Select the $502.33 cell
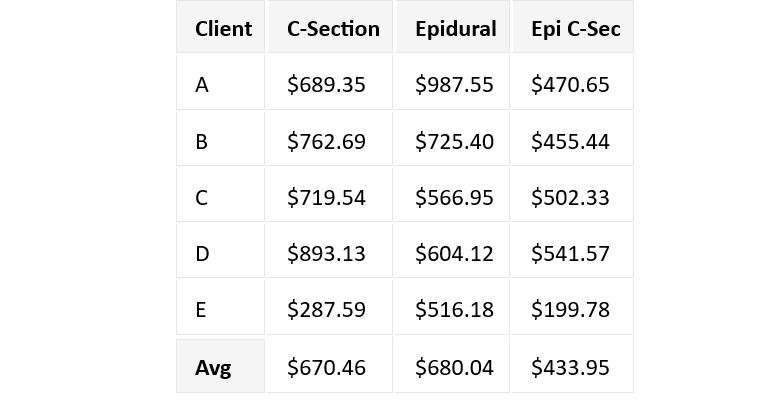This screenshot has height=408, width=772. click(x=570, y=198)
